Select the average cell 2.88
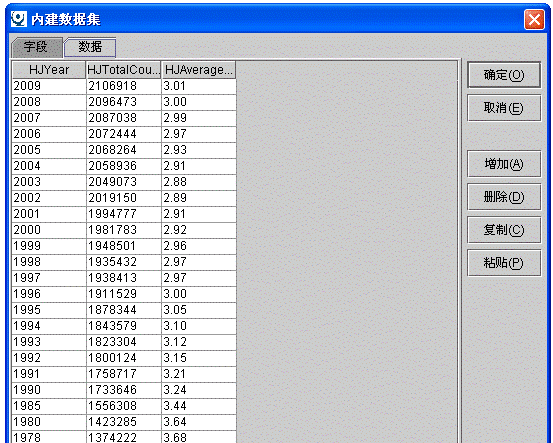Screen dimensions: 553x443 199,182
